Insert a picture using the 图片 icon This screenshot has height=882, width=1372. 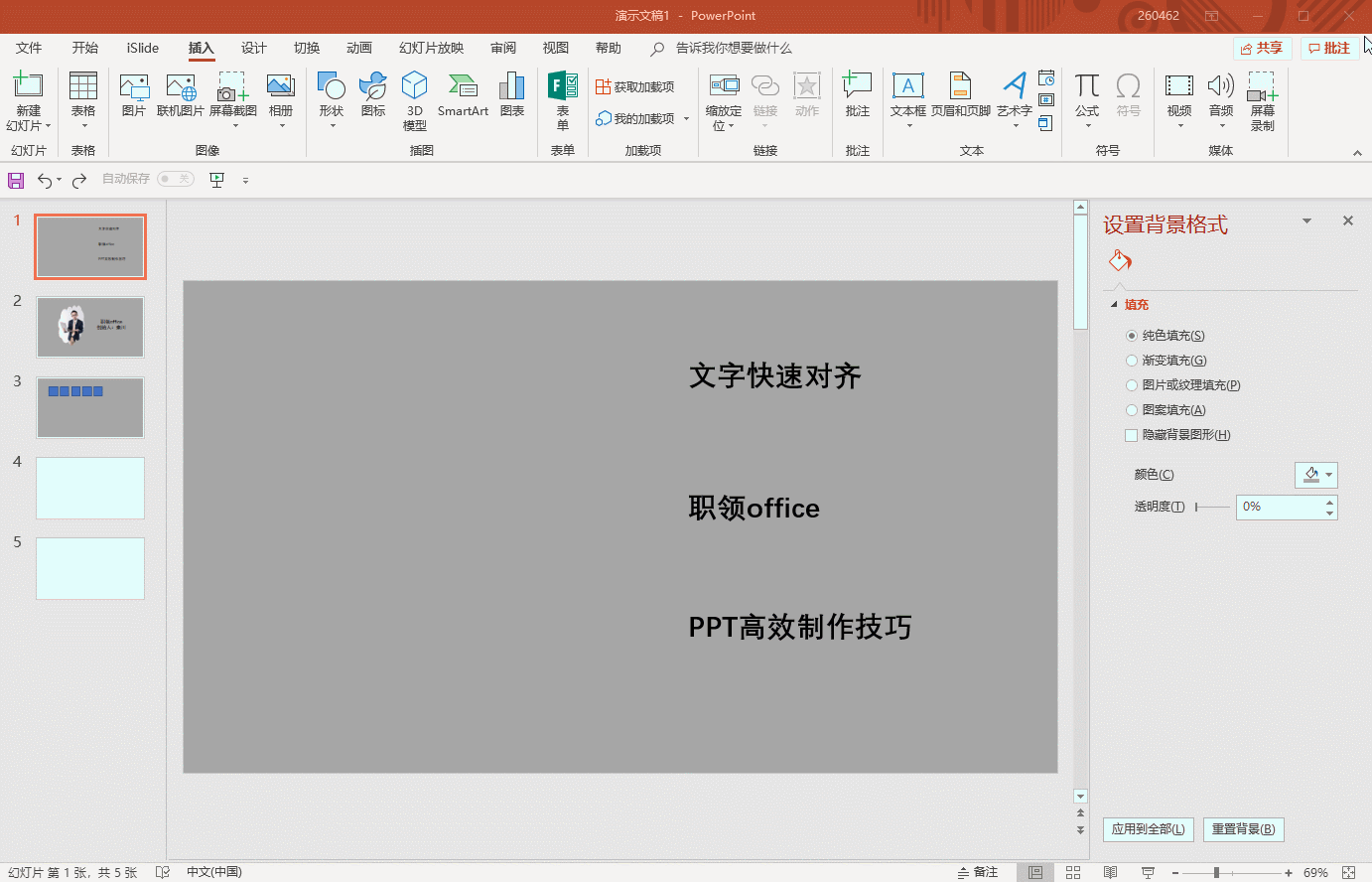click(133, 96)
